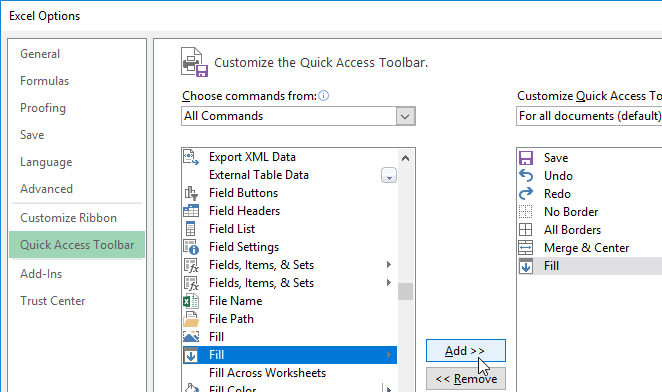Screen dimensions: 662x392
Task: Click the commands list scroll up arrow
Action: [x=405, y=158]
